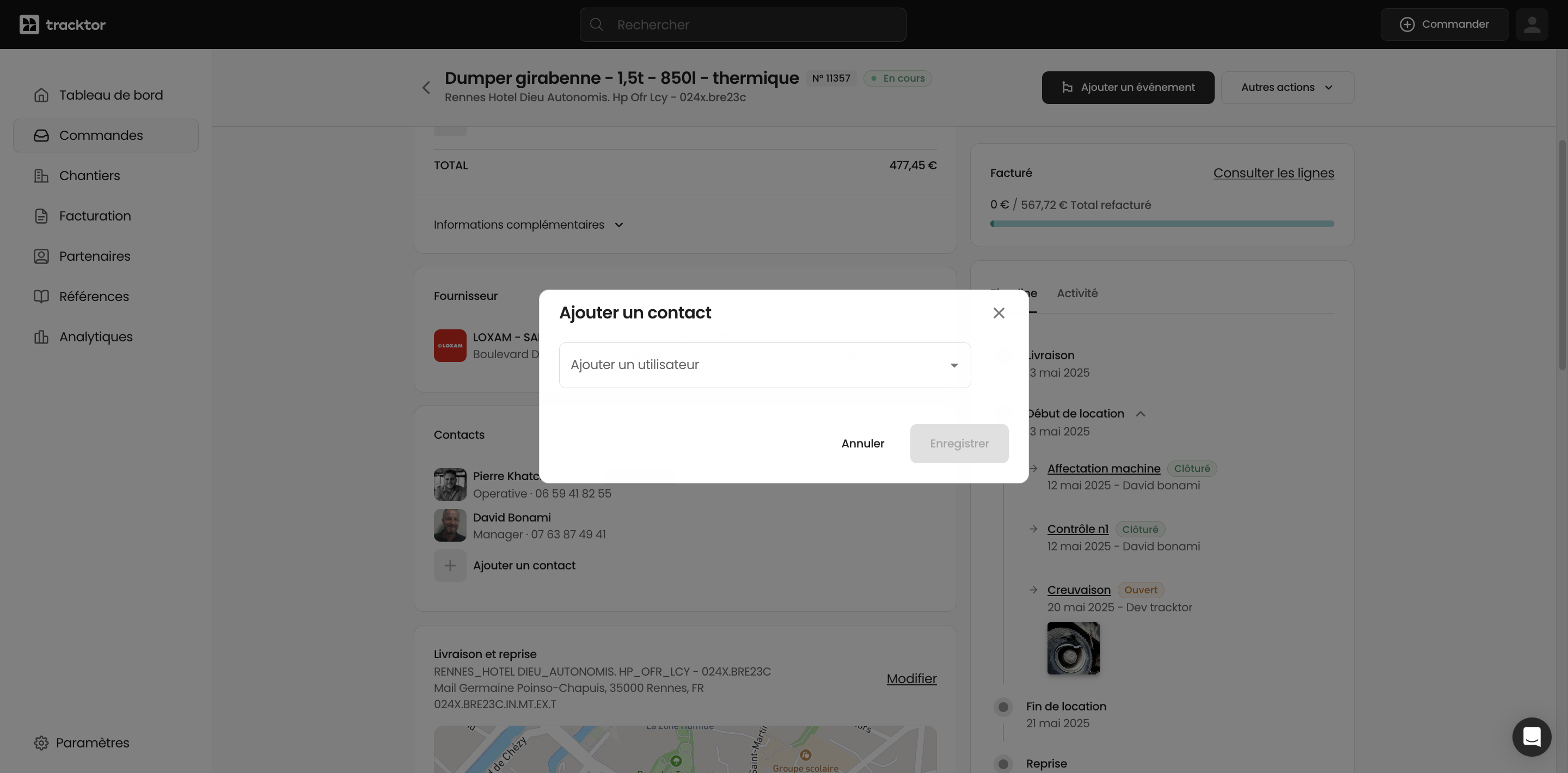This screenshot has width=1568, height=773.
Task: Click the tracktor logo icon
Action: click(x=29, y=24)
